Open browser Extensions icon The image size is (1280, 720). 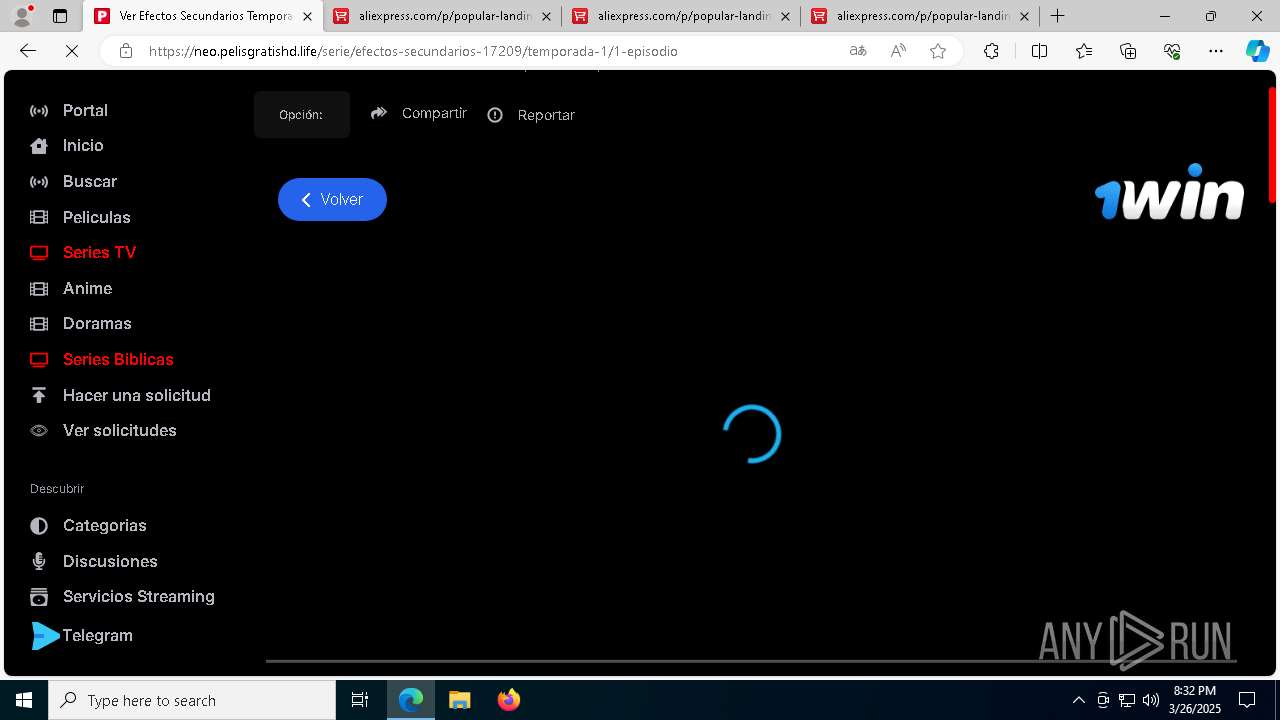[991, 51]
